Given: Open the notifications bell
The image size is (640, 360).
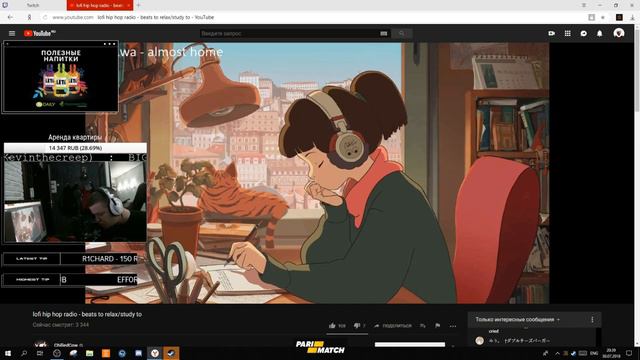Looking at the screenshot, I should pos(600,33).
